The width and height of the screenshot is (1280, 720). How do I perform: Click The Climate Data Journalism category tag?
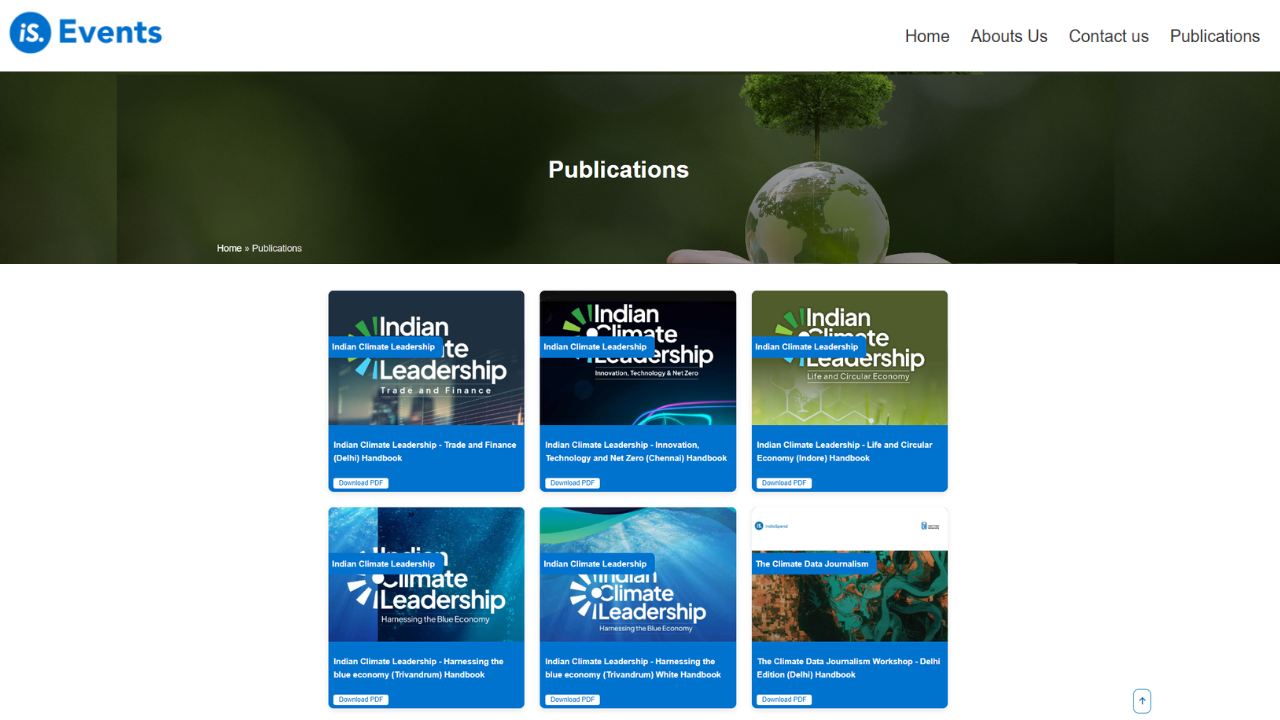(x=813, y=564)
